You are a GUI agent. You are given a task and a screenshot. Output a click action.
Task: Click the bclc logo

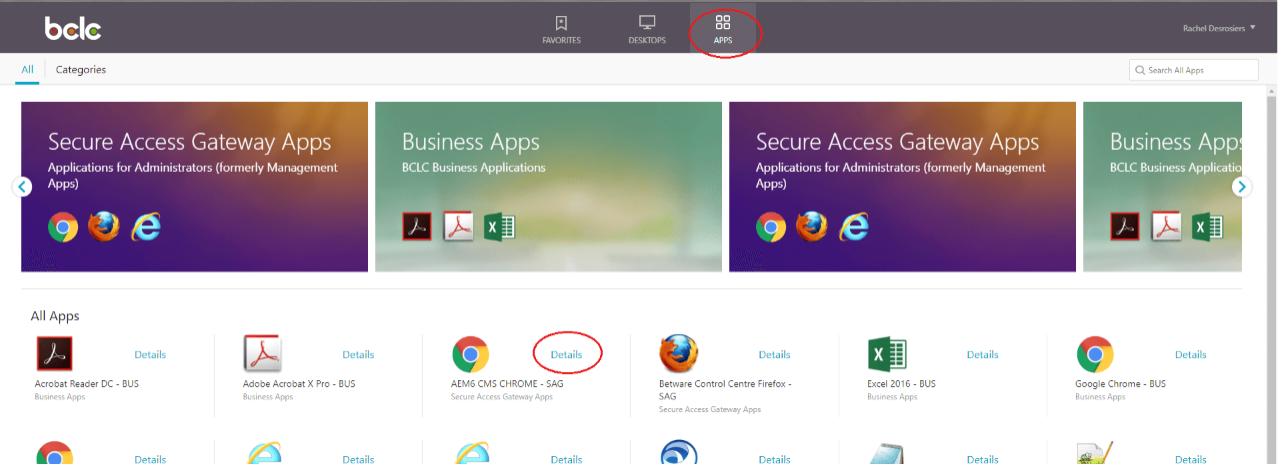(73, 28)
